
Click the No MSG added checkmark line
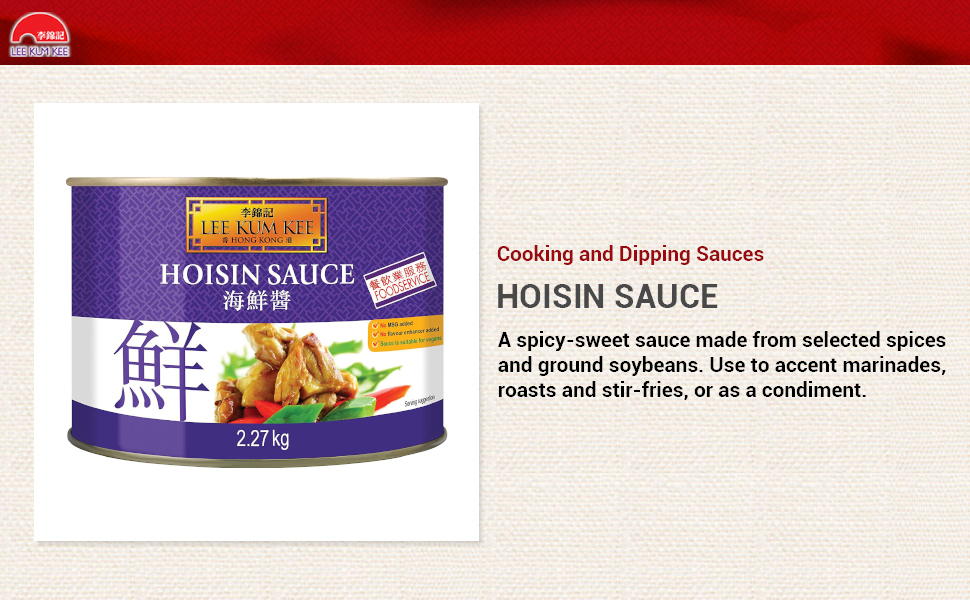(392, 324)
